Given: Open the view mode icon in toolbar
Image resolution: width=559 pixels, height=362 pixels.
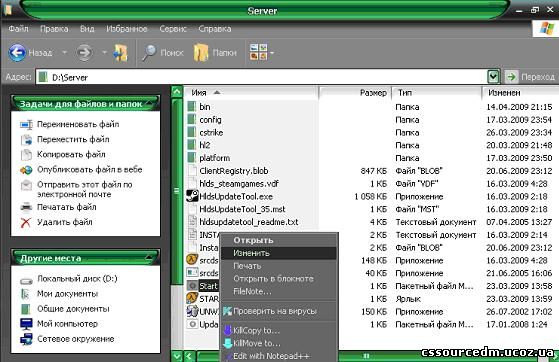Looking at the screenshot, I should (x=258, y=52).
